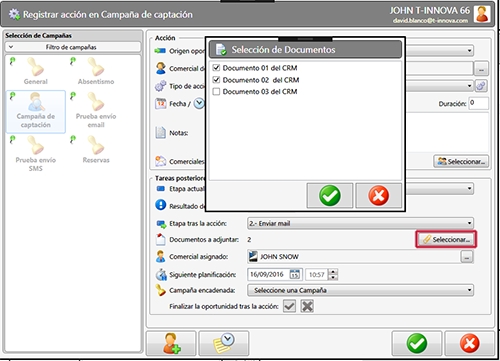Viewport: 500px width, 361px height.
Task: Select the Prueba envío SMS campaign
Action: (36, 154)
